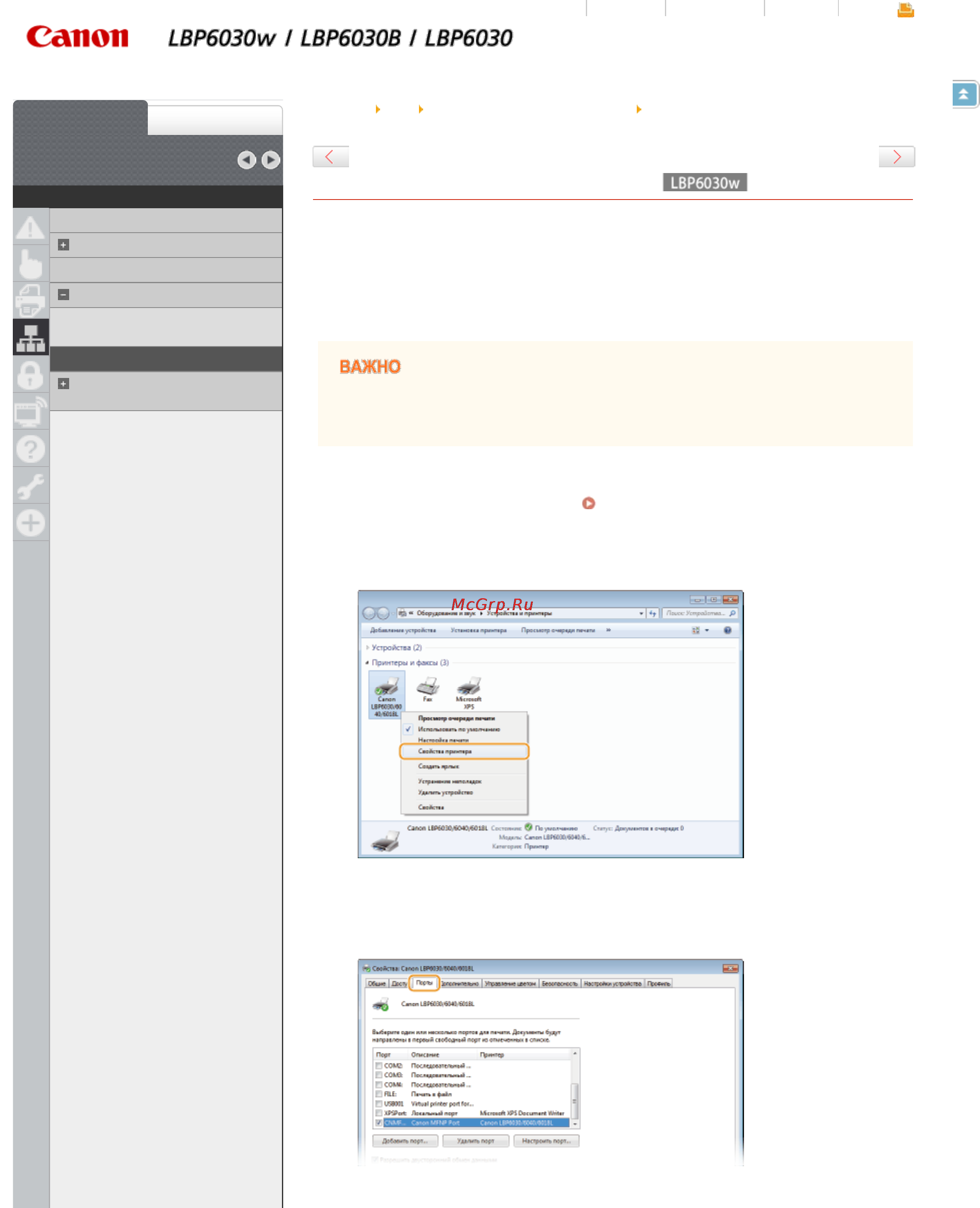This screenshot has height=1208, width=980.
Task: Open the warning triangle safety section in sidebar
Action: point(31,227)
